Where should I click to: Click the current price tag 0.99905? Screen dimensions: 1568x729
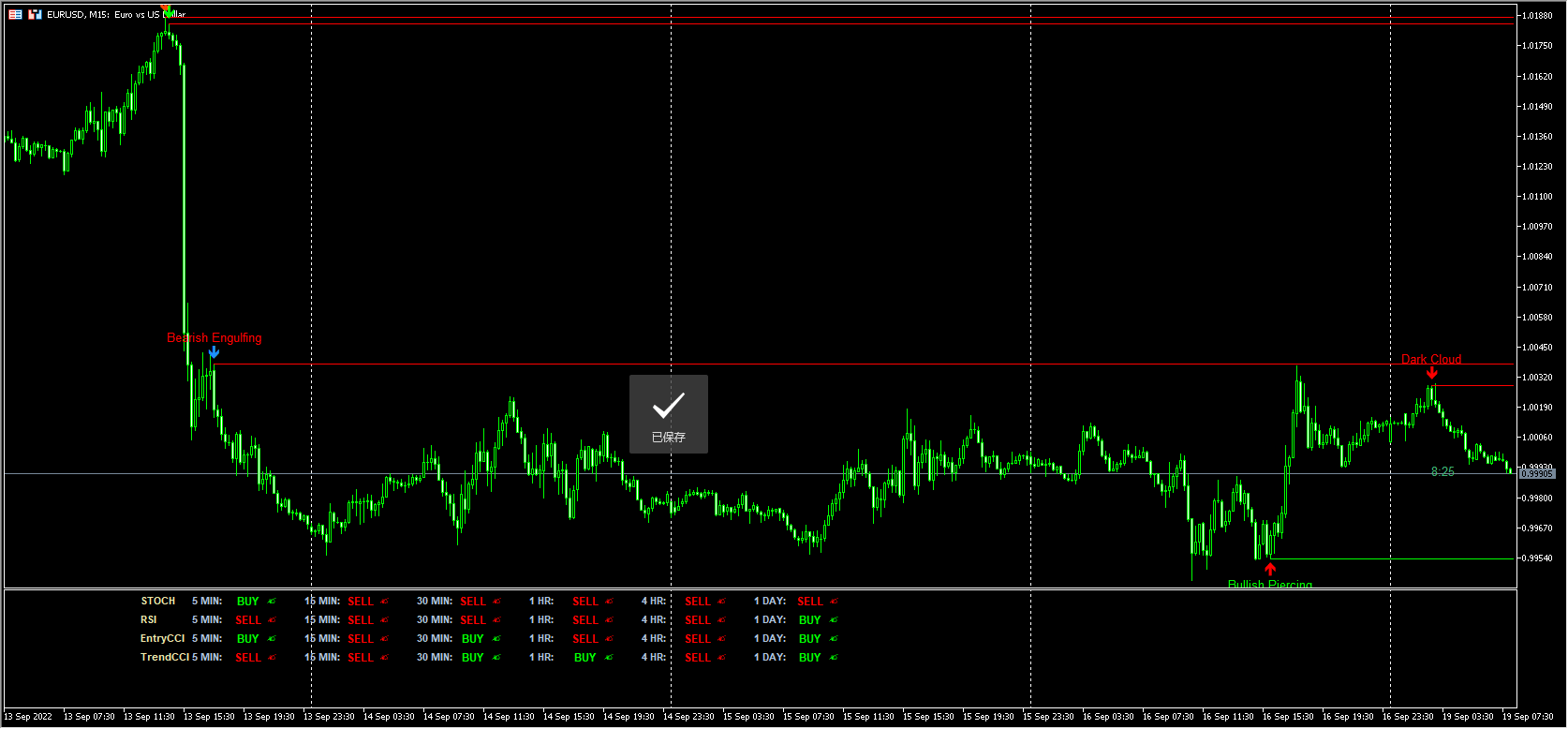(x=1536, y=474)
